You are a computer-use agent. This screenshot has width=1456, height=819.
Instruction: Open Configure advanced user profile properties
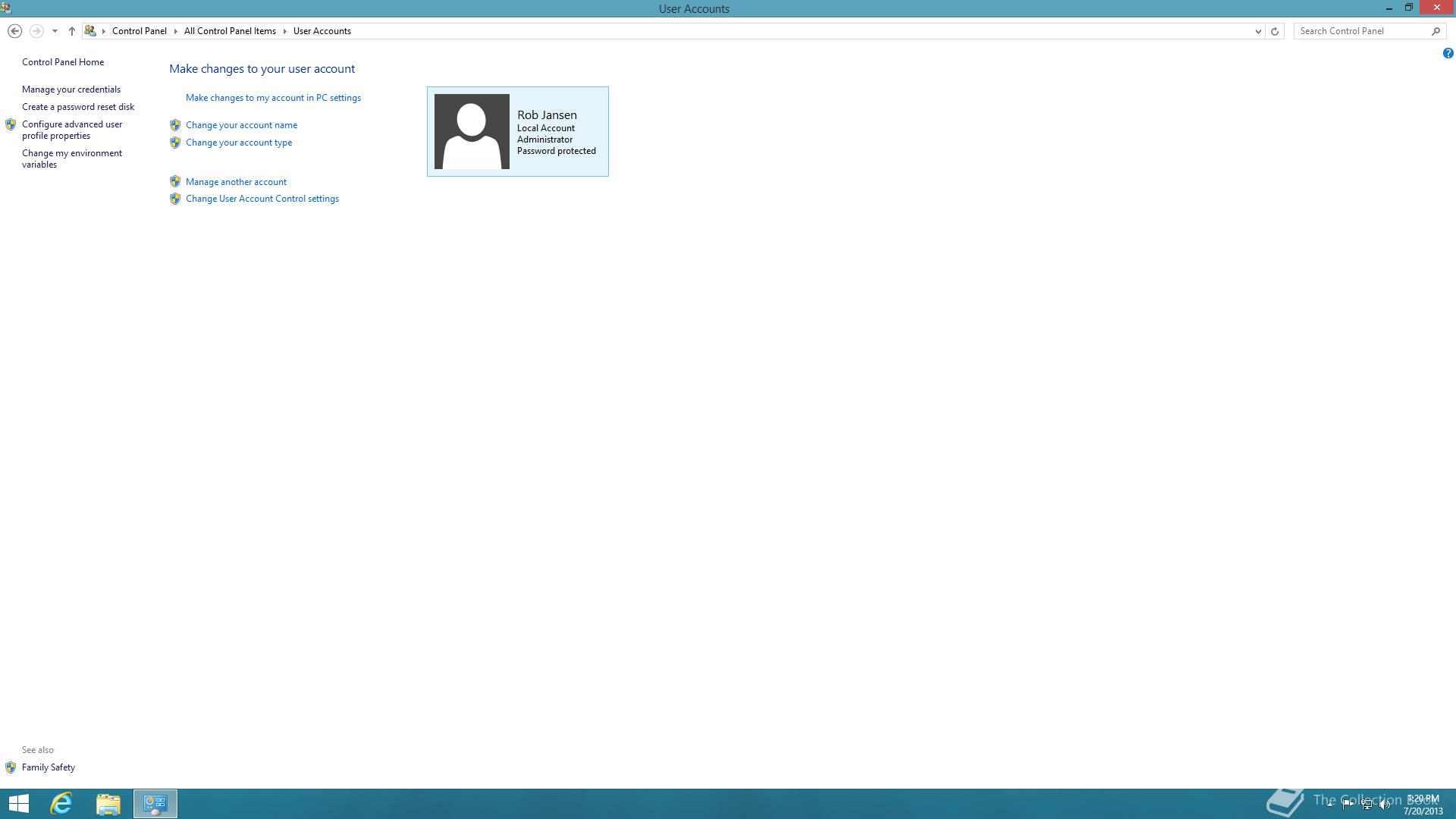point(72,130)
